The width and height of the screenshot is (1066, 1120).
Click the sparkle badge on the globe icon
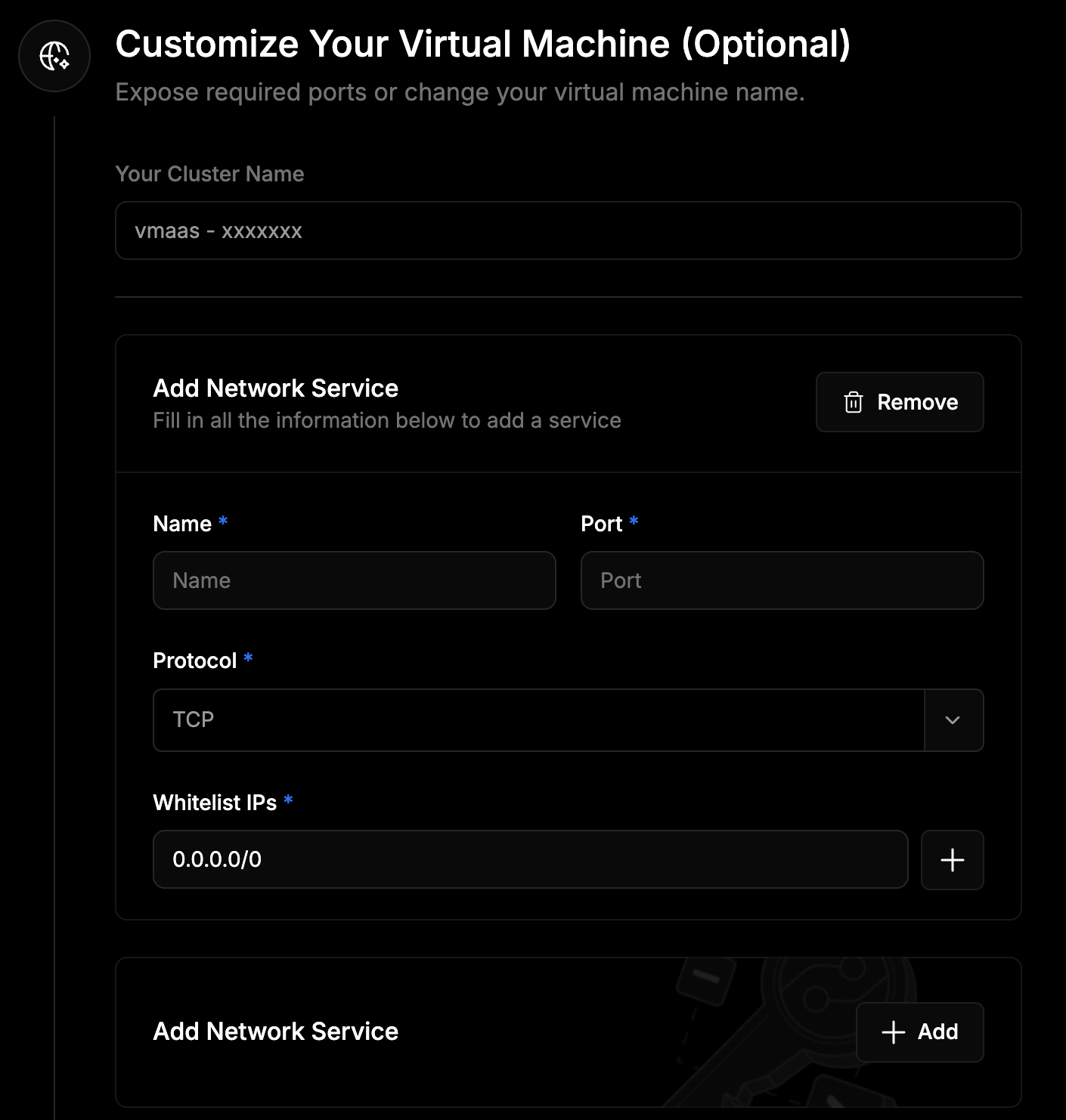(x=63, y=65)
